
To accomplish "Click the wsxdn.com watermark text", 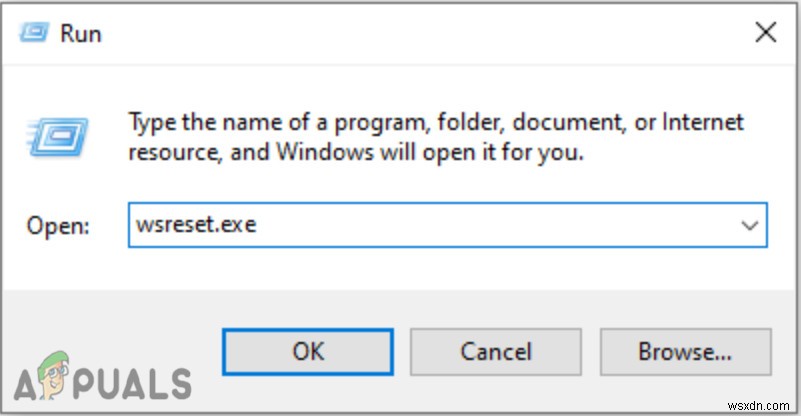I will (x=756, y=405).
